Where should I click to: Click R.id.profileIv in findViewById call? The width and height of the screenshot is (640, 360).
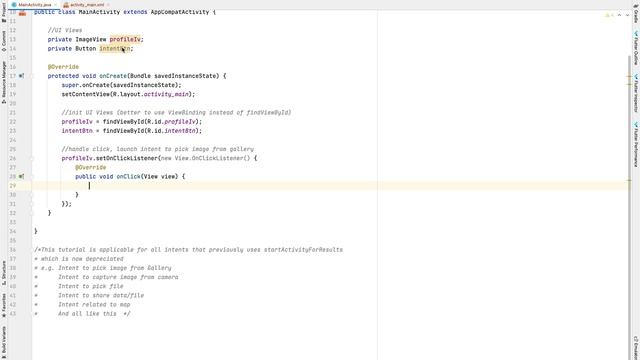point(171,122)
